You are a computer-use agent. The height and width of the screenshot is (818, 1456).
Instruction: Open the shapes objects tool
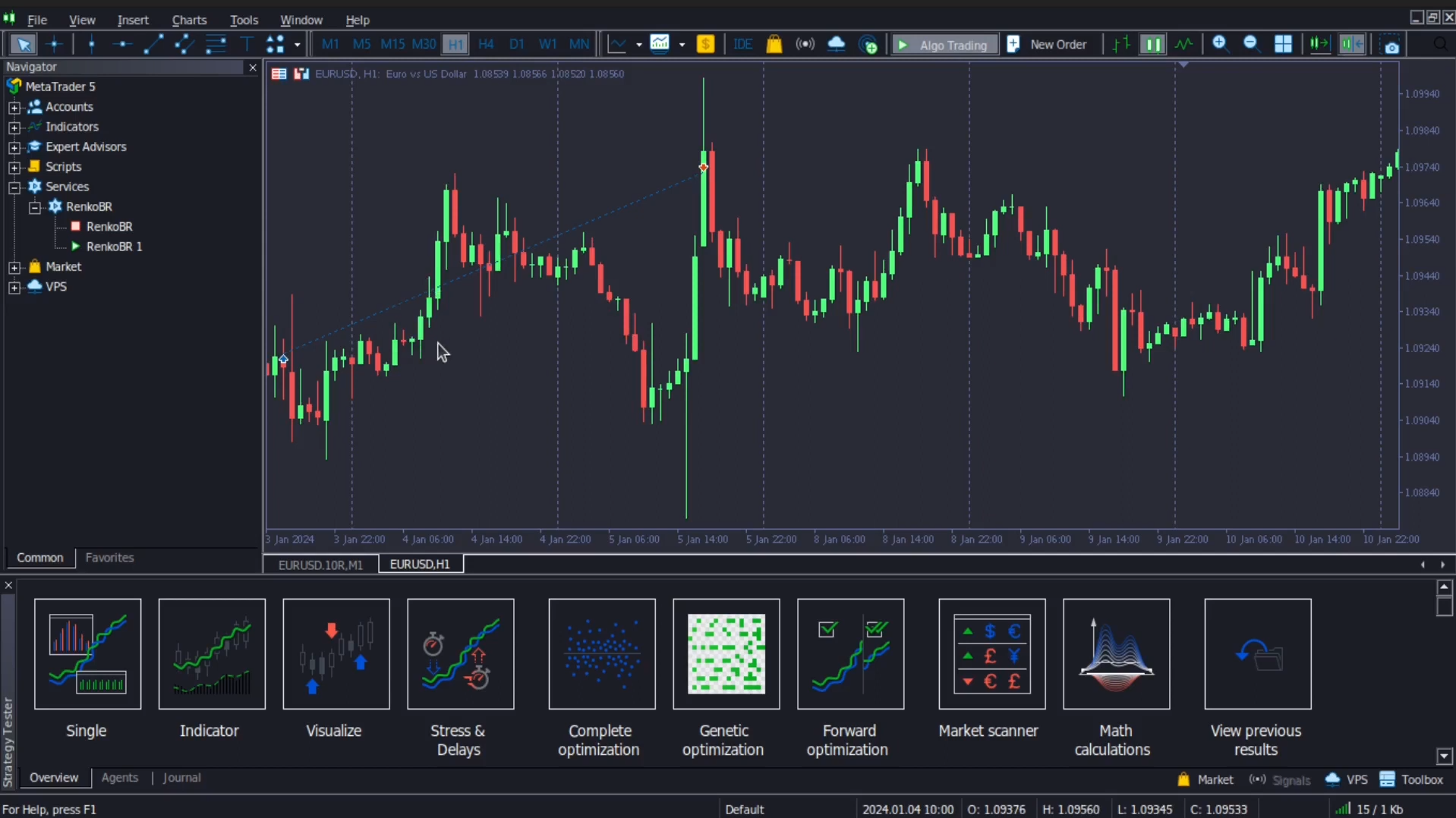pyautogui.click(x=276, y=44)
